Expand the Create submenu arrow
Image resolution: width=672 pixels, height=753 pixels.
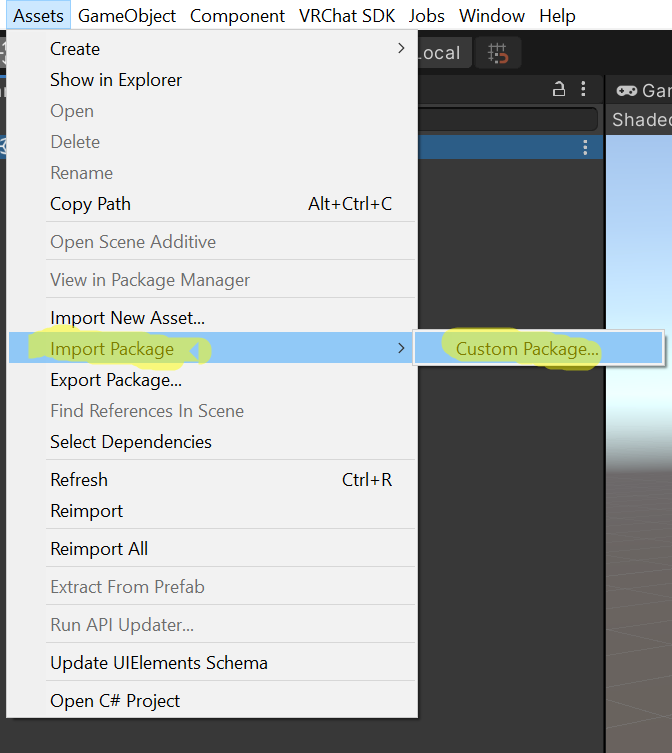coord(401,49)
